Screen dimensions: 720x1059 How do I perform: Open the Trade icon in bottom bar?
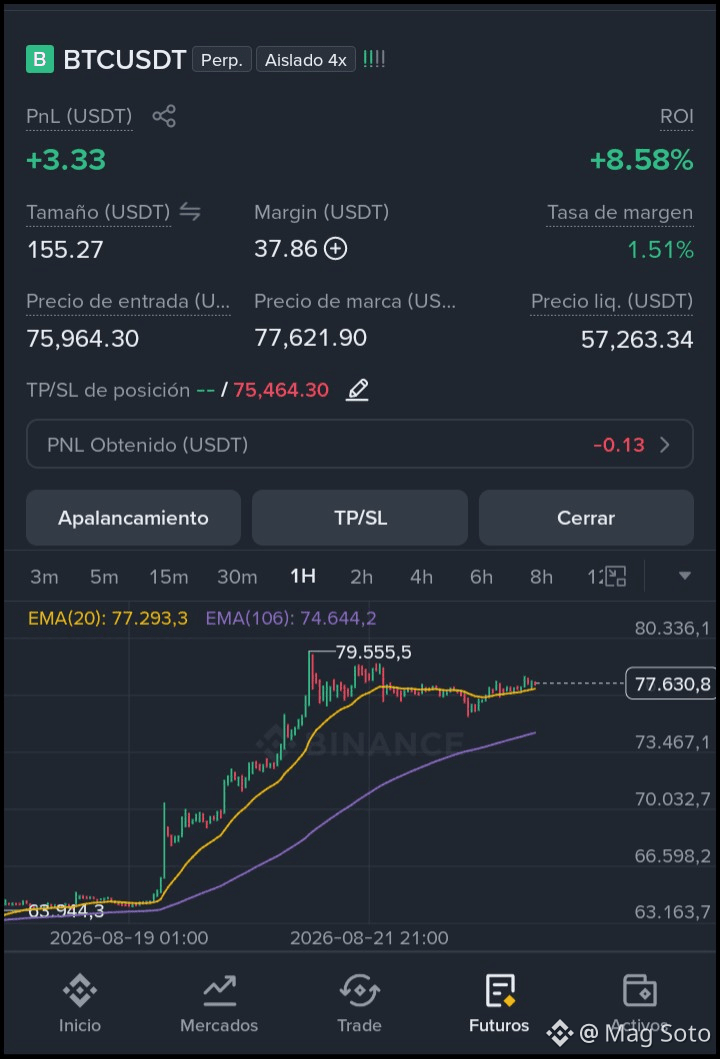(x=359, y=991)
